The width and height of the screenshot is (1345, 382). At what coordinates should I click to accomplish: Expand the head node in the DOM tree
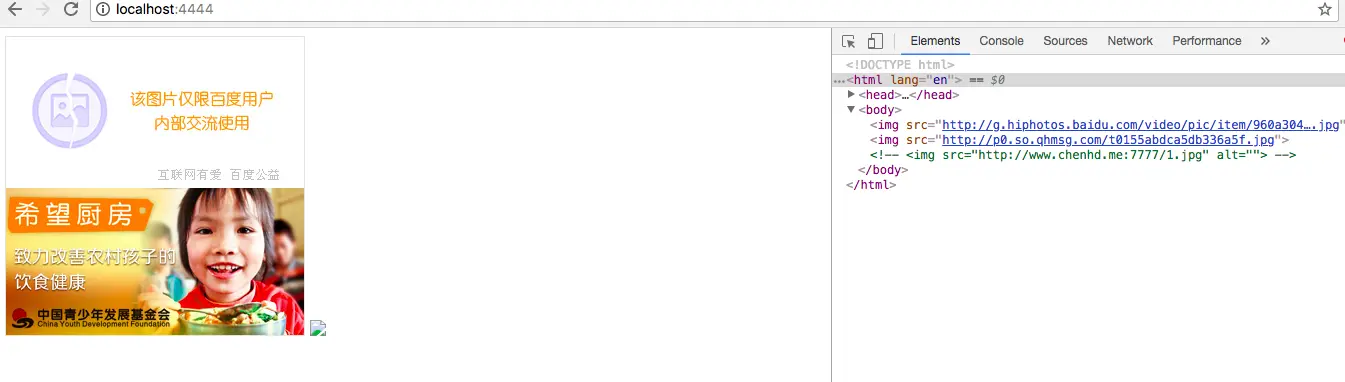click(851, 95)
